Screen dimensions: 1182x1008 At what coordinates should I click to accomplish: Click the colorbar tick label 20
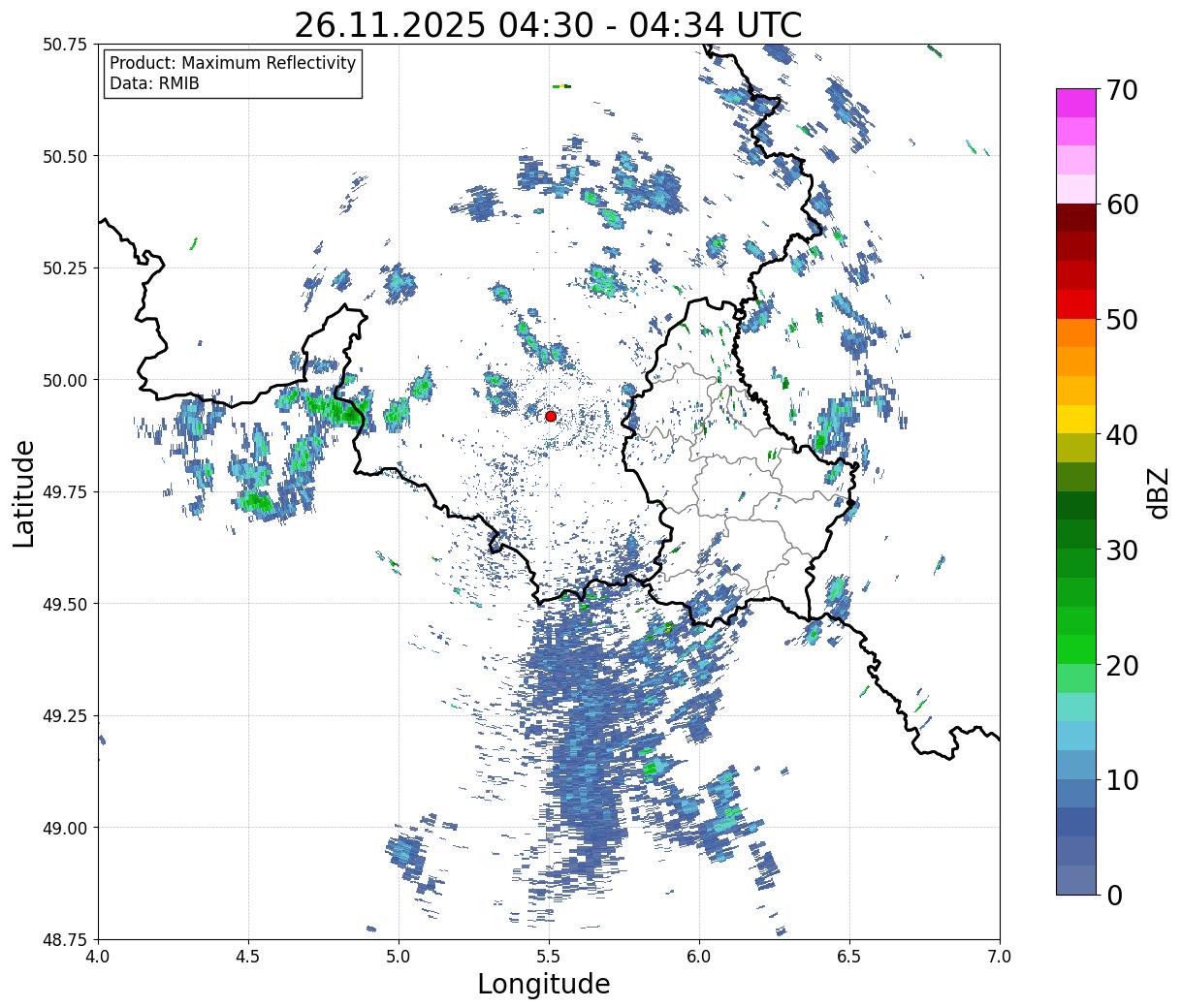point(1121,665)
